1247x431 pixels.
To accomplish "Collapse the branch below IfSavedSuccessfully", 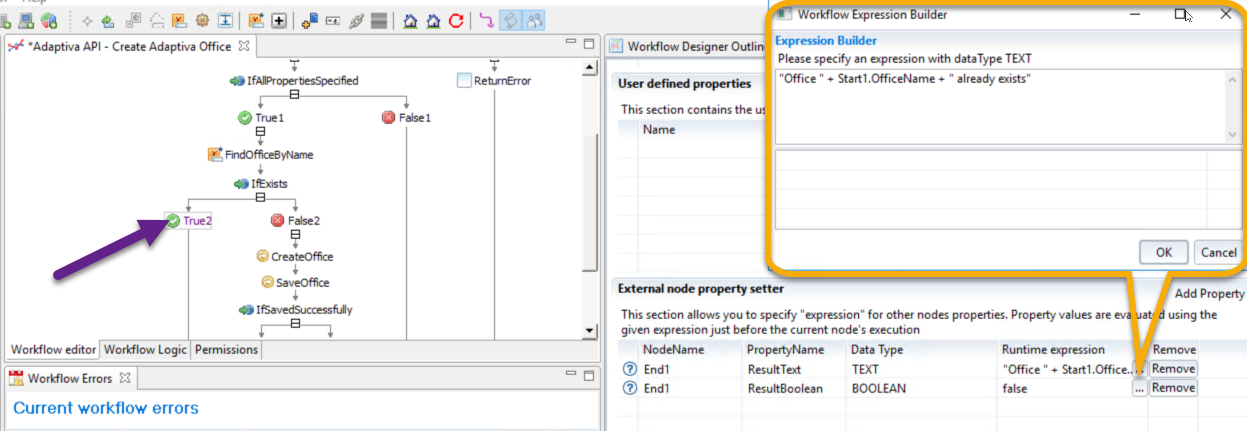I will point(295,323).
